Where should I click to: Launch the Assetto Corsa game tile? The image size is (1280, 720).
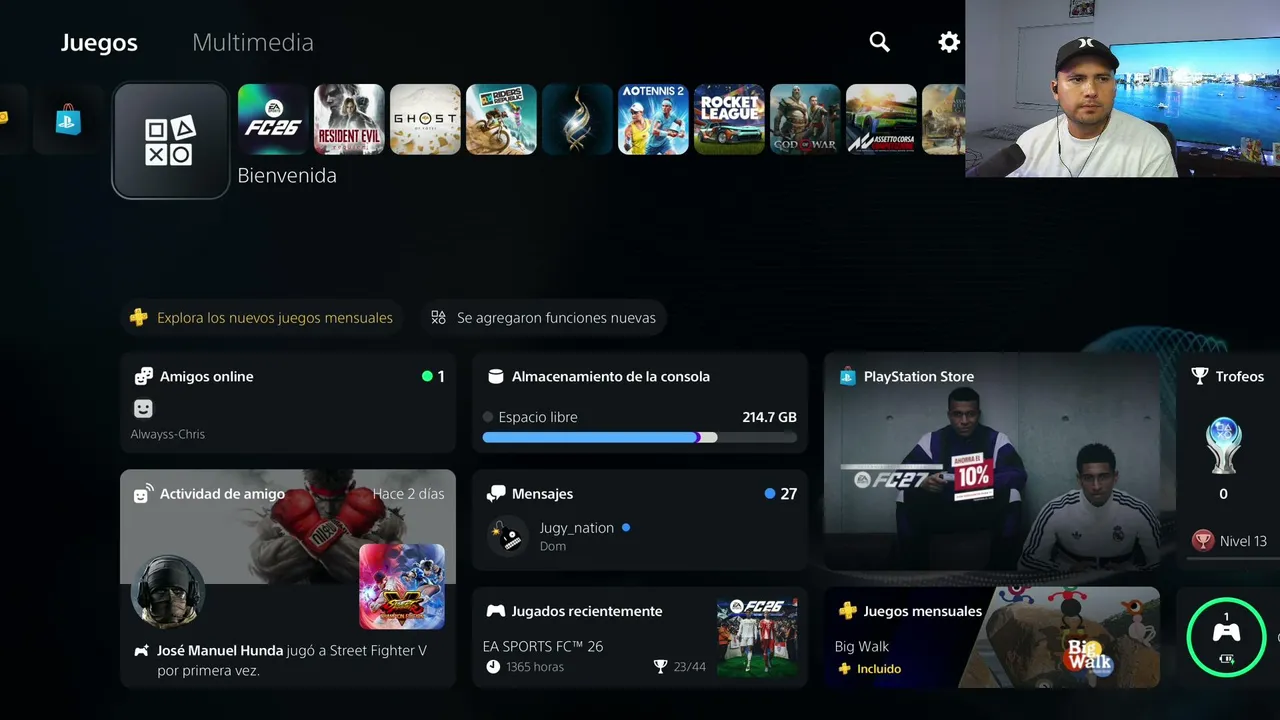[x=881, y=119]
